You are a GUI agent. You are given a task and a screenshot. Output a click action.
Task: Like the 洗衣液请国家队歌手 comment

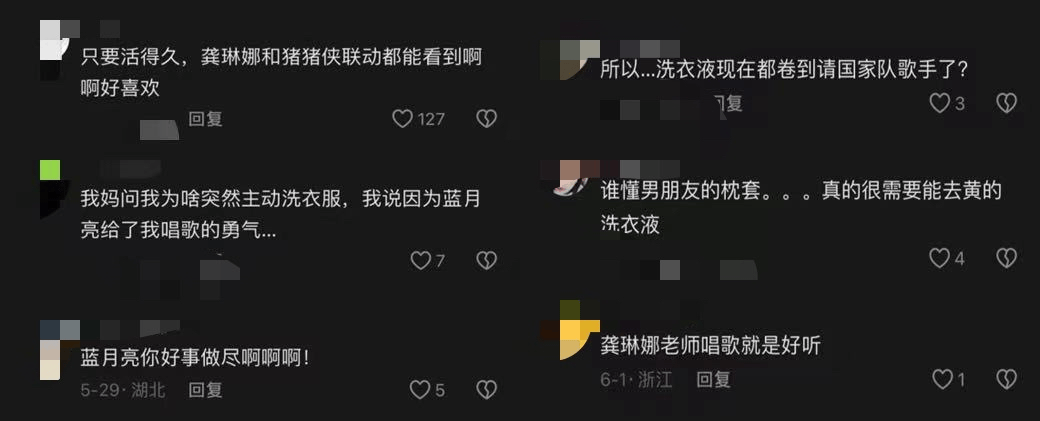pyautogui.click(x=939, y=103)
